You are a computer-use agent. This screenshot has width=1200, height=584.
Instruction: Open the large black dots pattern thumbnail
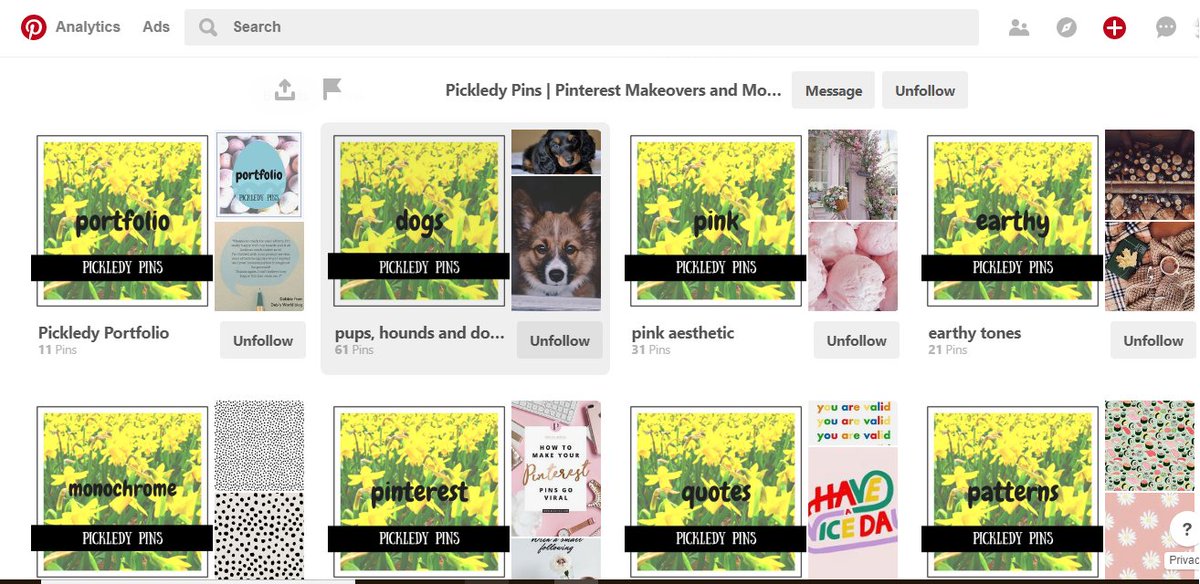click(259, 536)
